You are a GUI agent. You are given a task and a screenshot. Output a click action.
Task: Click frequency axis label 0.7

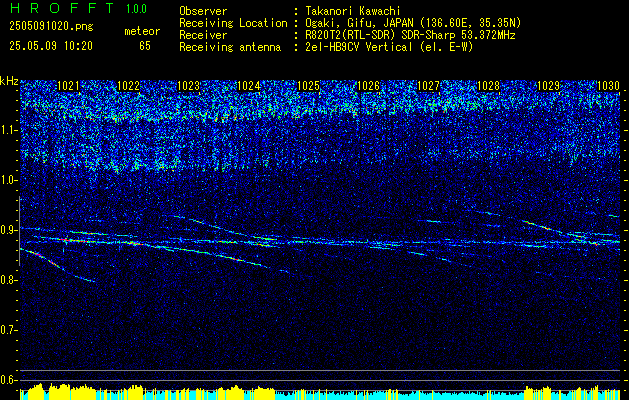pos(9,330)
